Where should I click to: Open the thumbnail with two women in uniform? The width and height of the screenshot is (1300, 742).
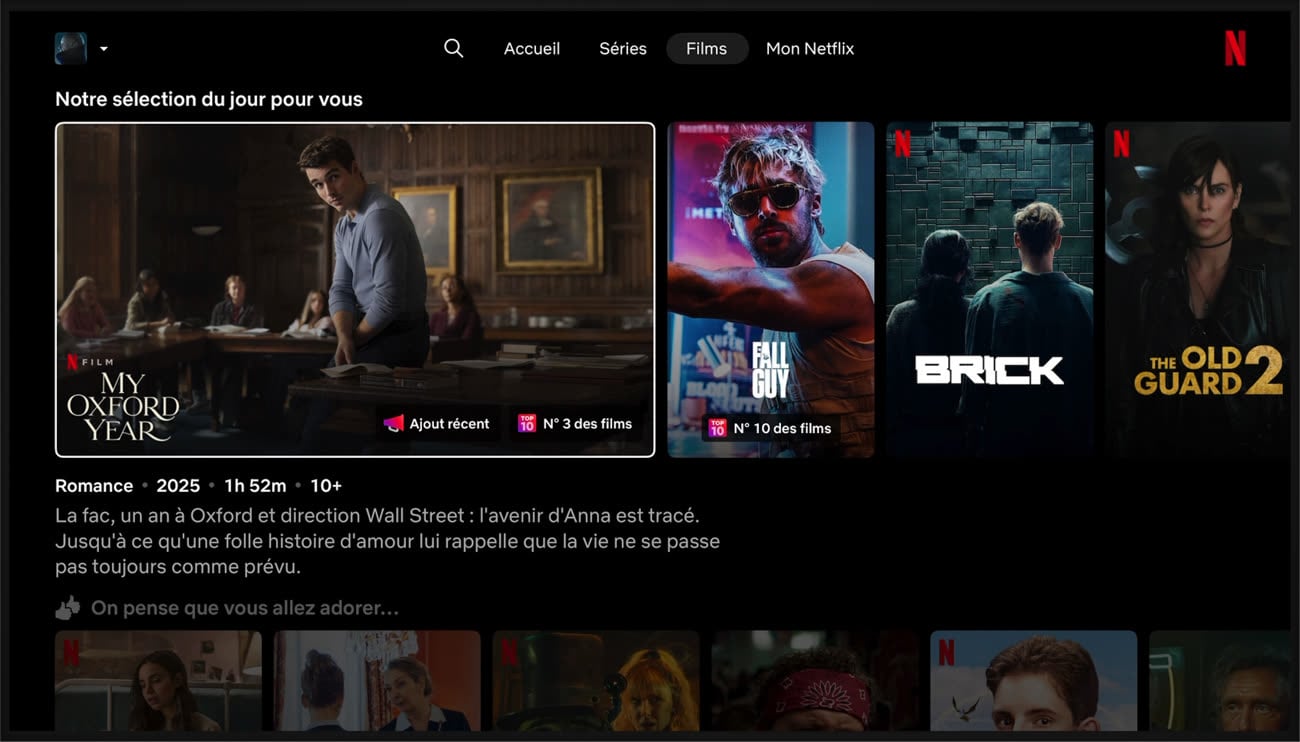pos(377,680)
